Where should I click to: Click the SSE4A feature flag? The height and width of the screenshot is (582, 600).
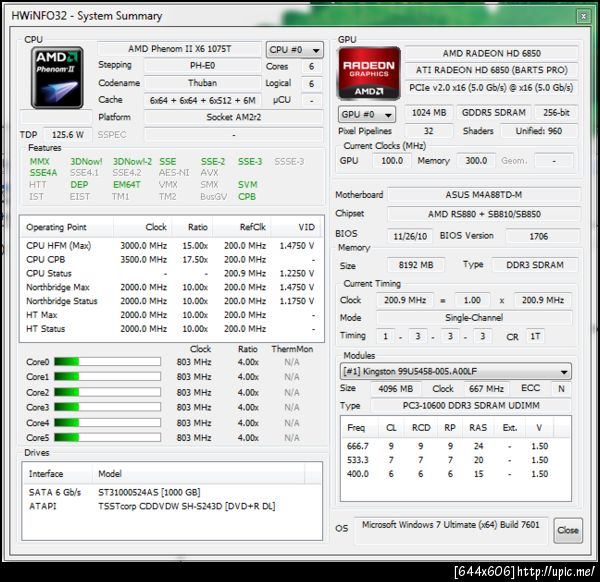(43, 173)
